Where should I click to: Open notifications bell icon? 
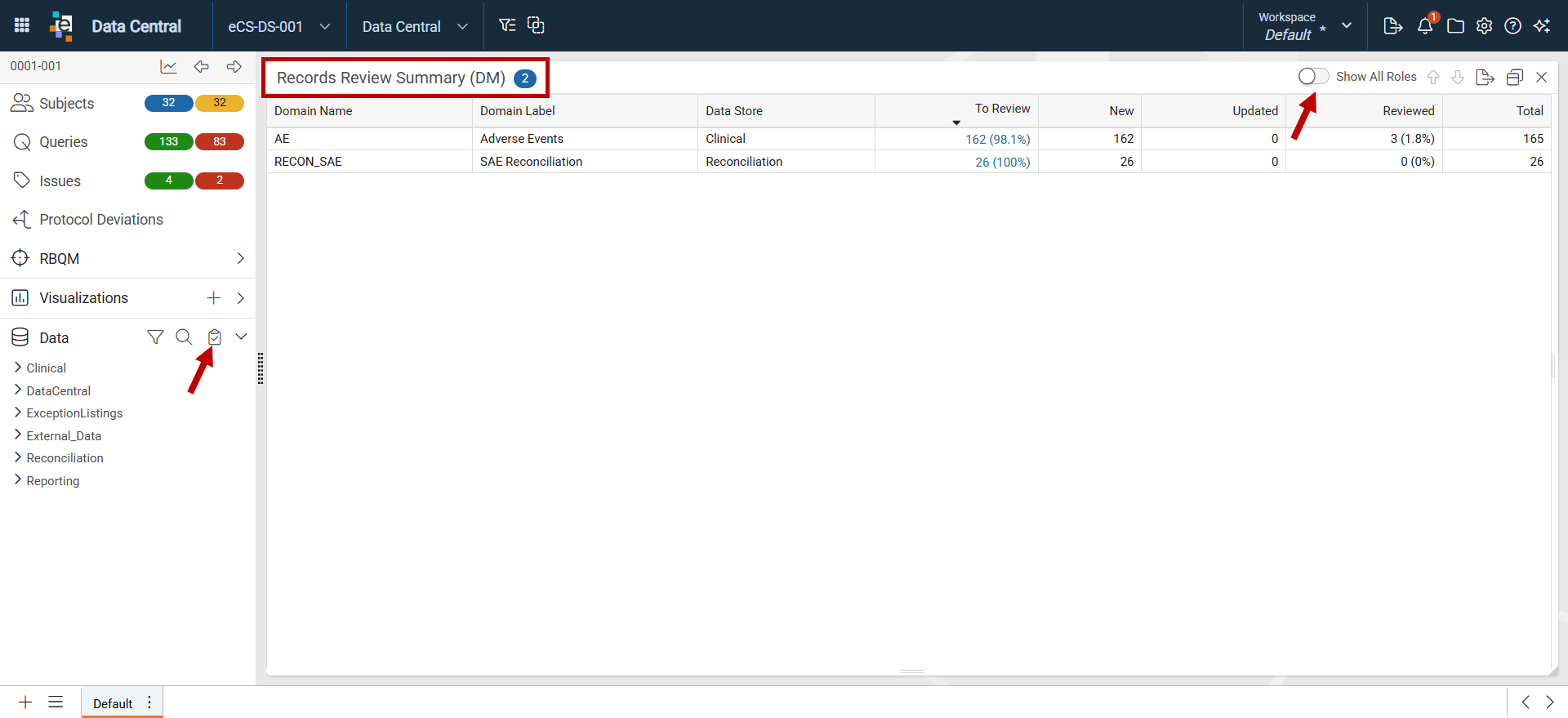(x=1425, y=25)
